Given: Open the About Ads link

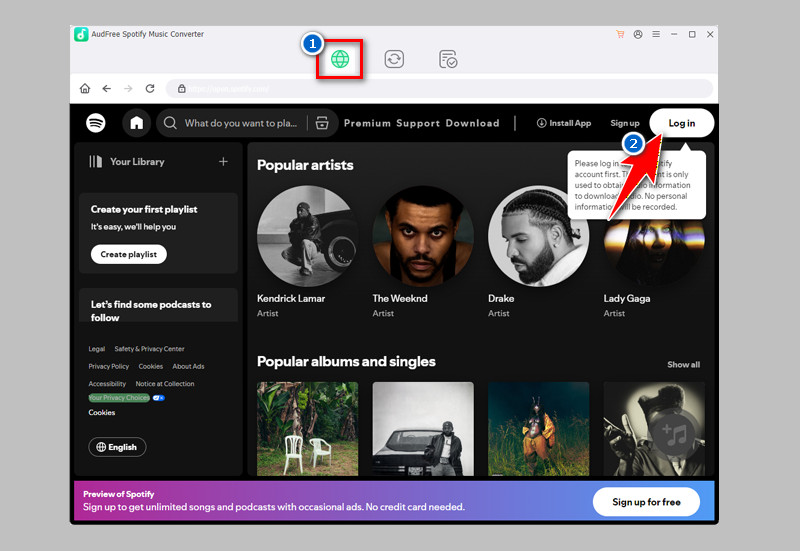Looking at the screenshot, I should tap(188, 366).
